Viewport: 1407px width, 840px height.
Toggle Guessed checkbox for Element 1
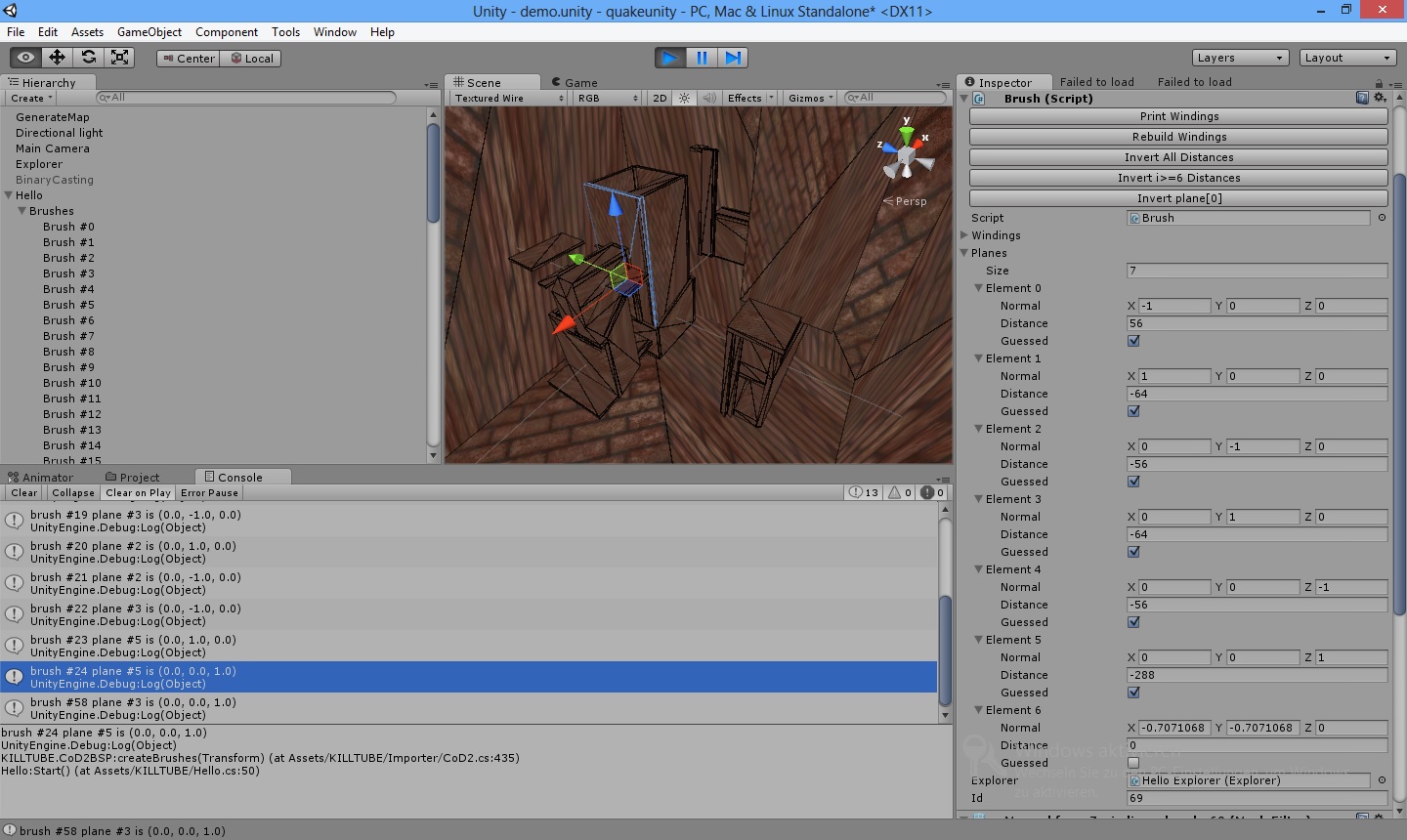click(x=1133, y=411)
